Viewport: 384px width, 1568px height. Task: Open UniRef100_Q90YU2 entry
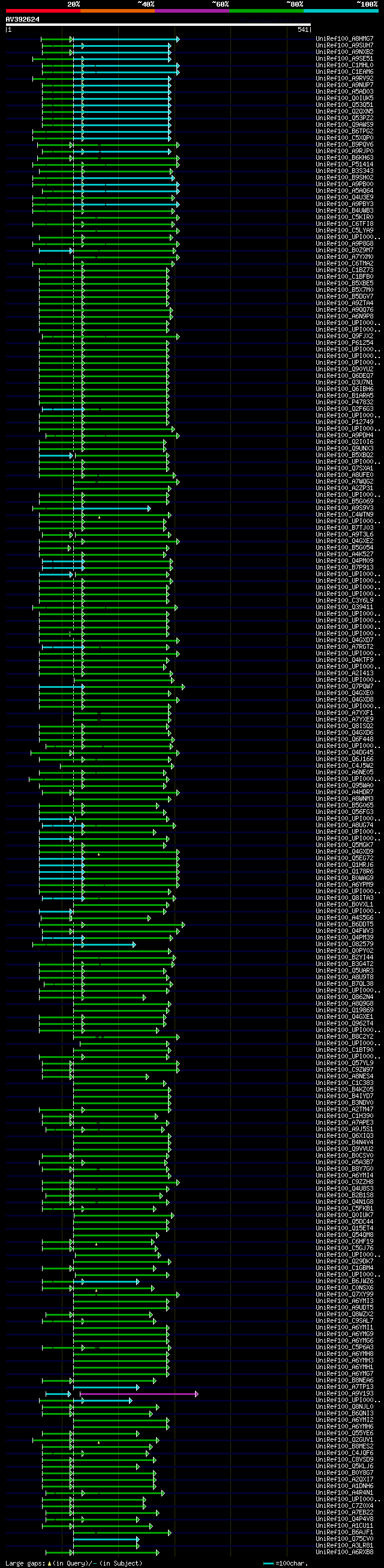[344, 369]
